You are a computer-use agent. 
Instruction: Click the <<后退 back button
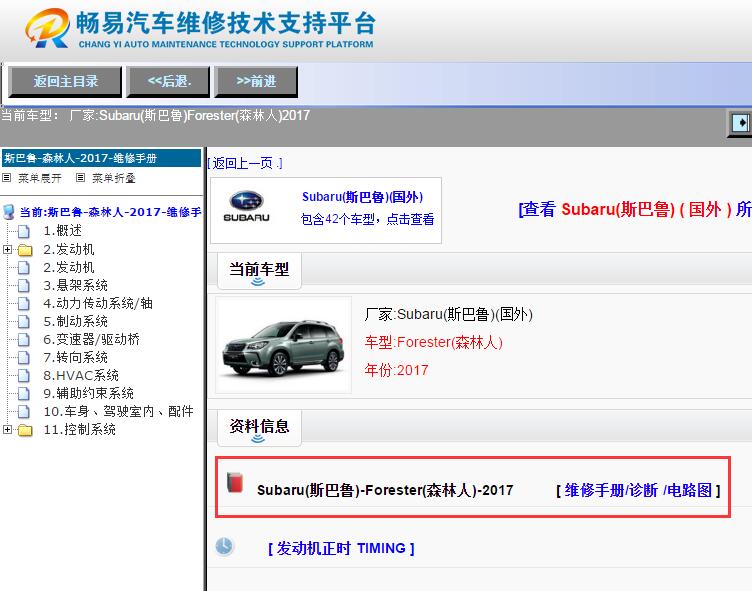[168, 82]
